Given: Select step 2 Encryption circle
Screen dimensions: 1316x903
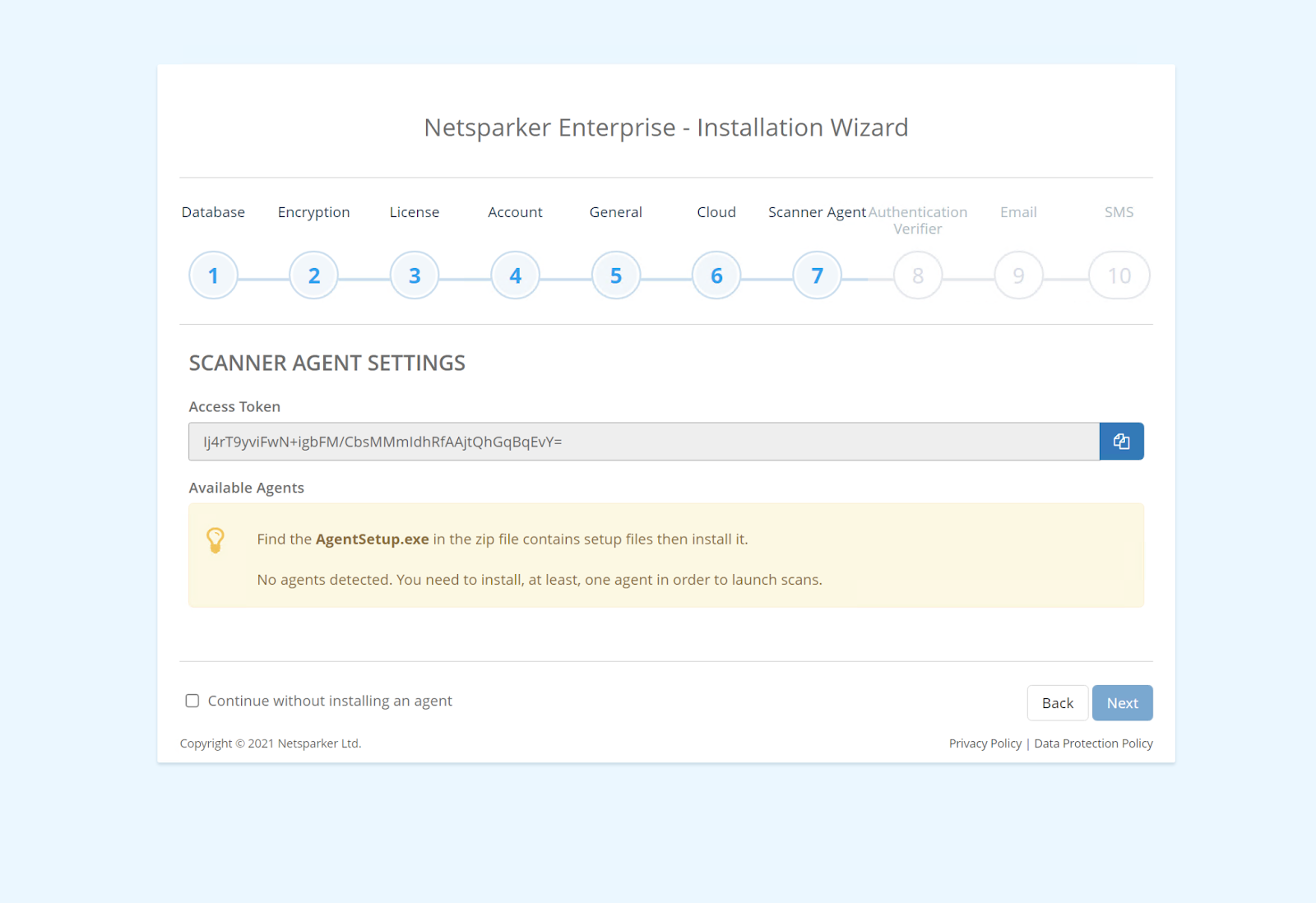Looking at the screenshot, I should point(313,276).
